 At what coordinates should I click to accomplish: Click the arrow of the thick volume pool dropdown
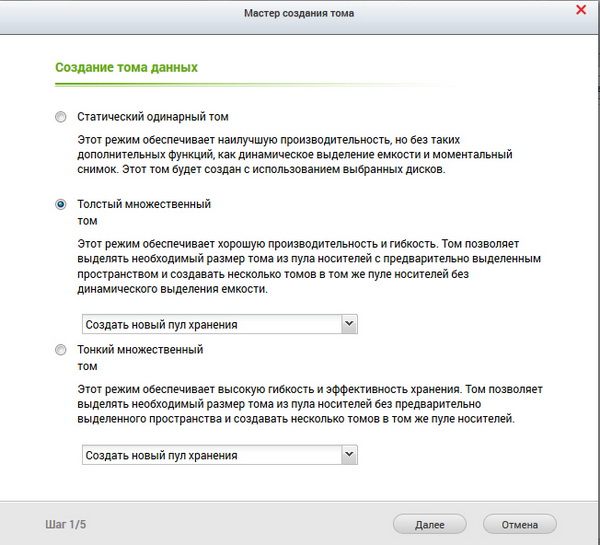348,324
